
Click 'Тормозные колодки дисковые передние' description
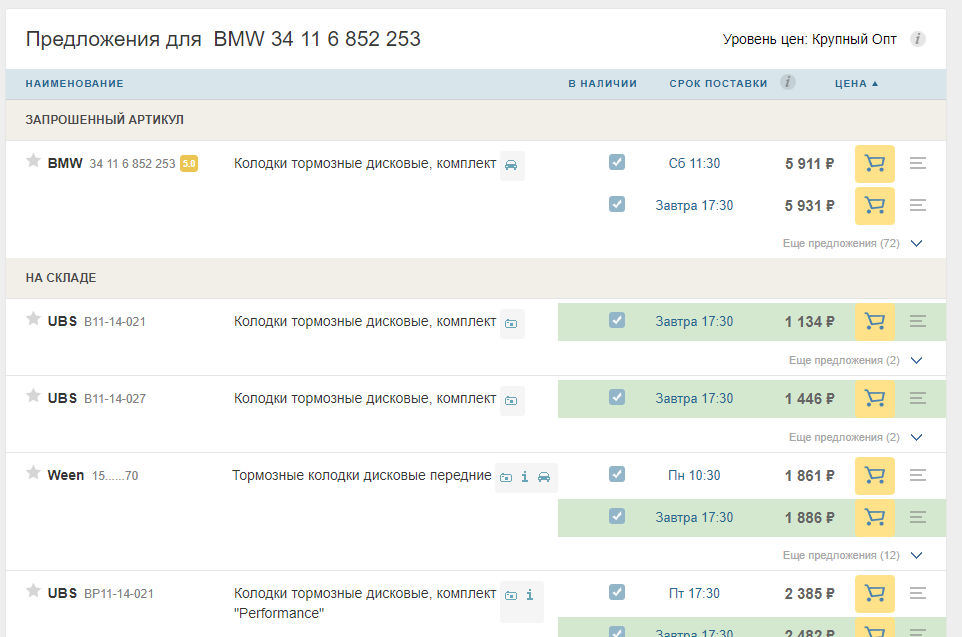pos(361,476)
